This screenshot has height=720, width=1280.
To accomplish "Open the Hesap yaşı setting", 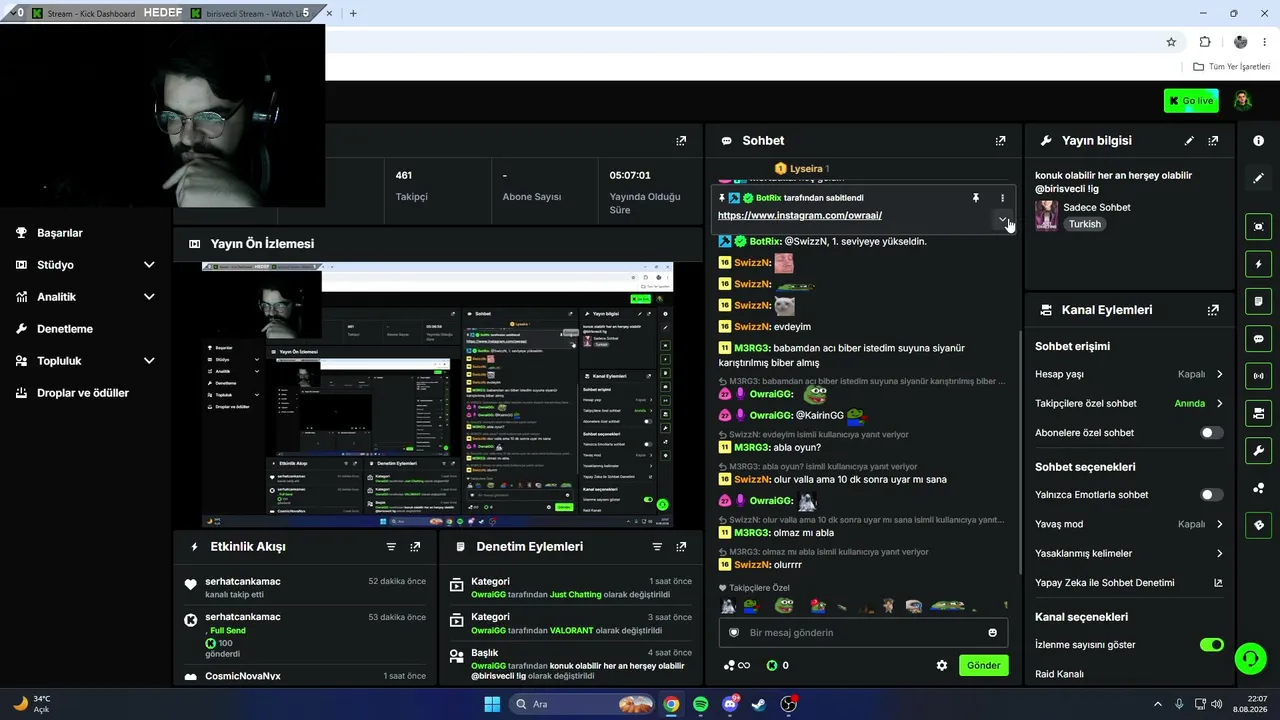I will coord(1129,374).
